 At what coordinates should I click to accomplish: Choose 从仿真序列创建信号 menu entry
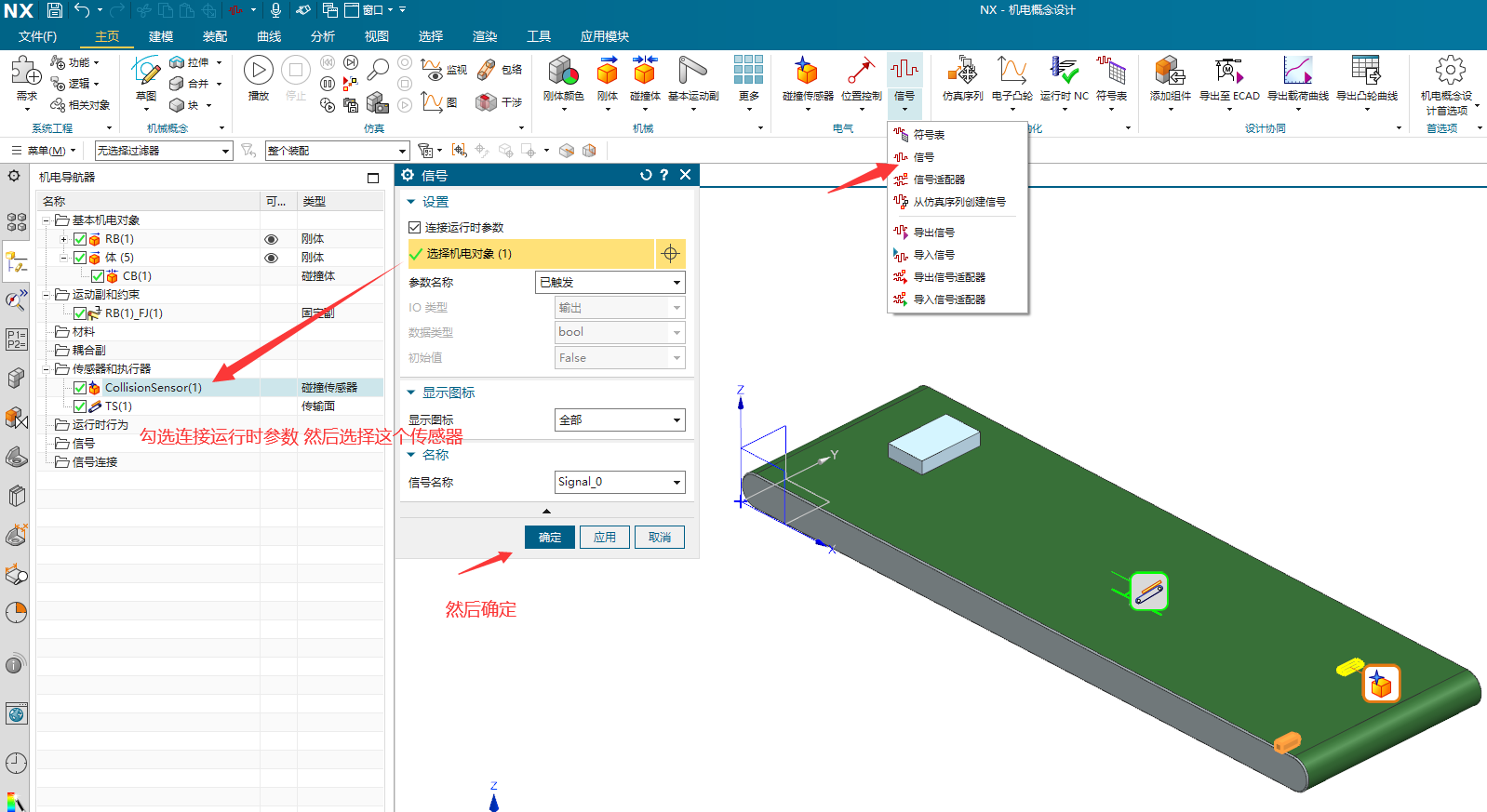(x=958, y=202)
